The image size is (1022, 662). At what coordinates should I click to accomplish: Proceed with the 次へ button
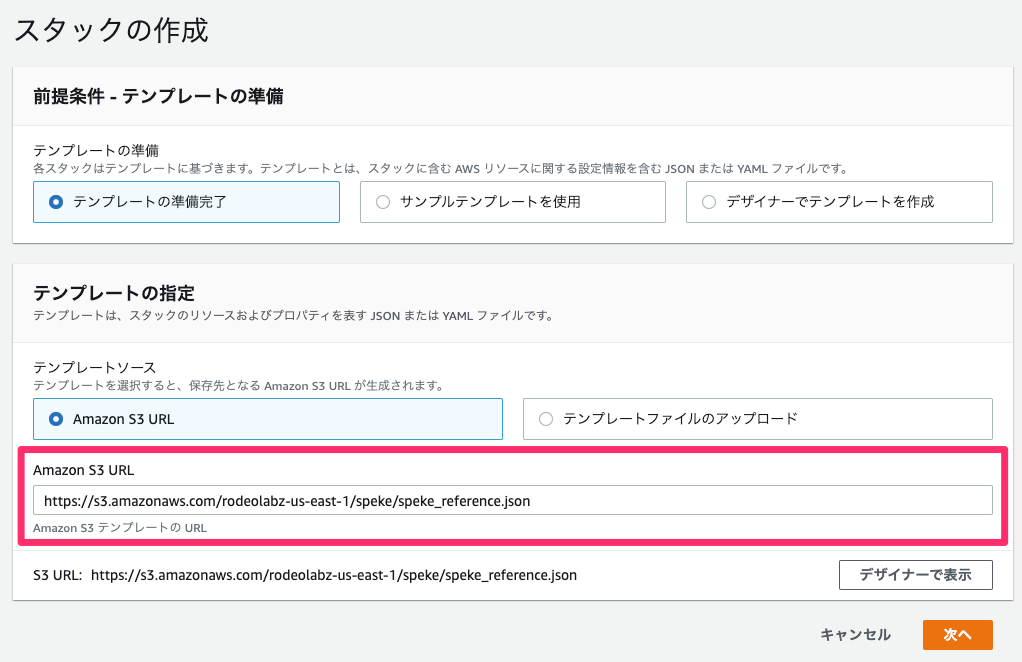(x=957, y=635)
